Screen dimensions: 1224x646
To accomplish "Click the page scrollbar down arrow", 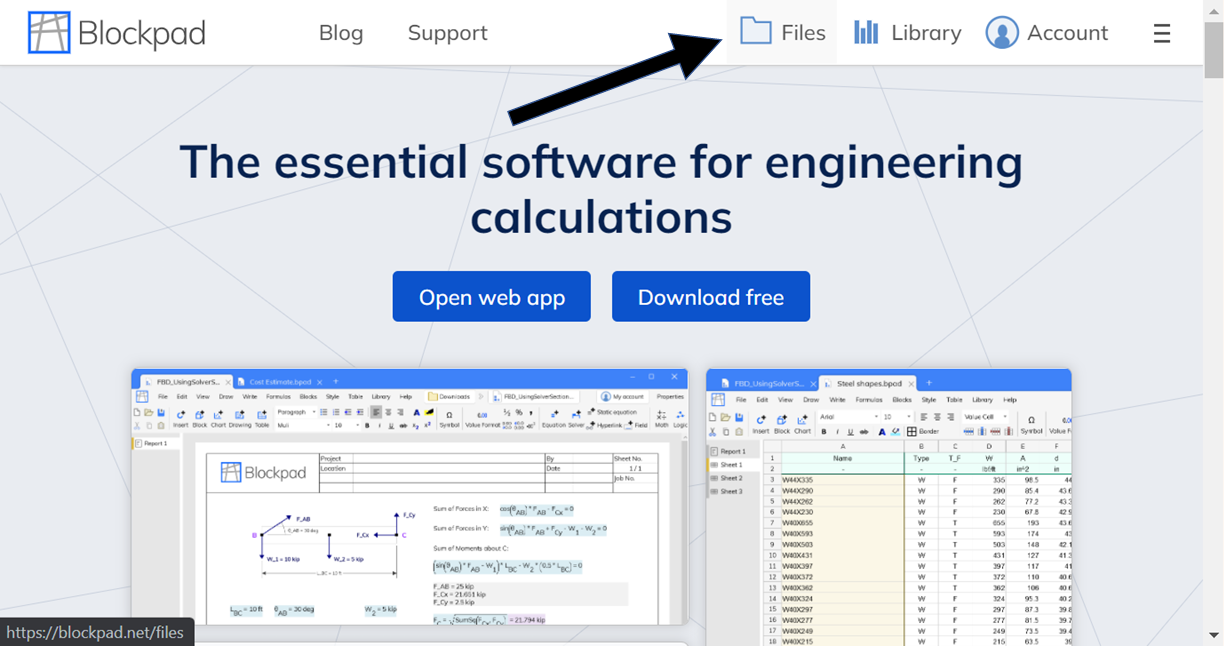I will 1213,635.
